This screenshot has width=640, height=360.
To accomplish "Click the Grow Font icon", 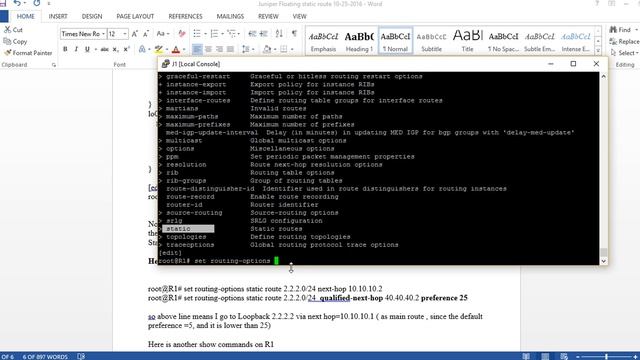I will (135, 34).
